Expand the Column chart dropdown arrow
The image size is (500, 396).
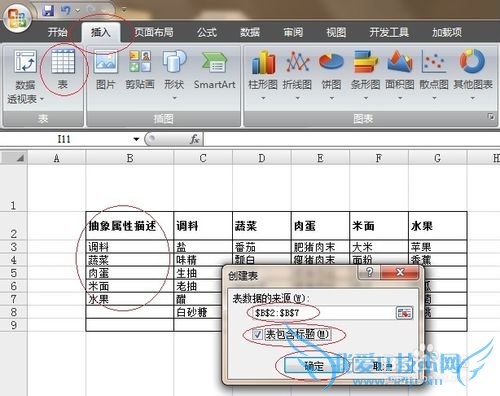263,98
